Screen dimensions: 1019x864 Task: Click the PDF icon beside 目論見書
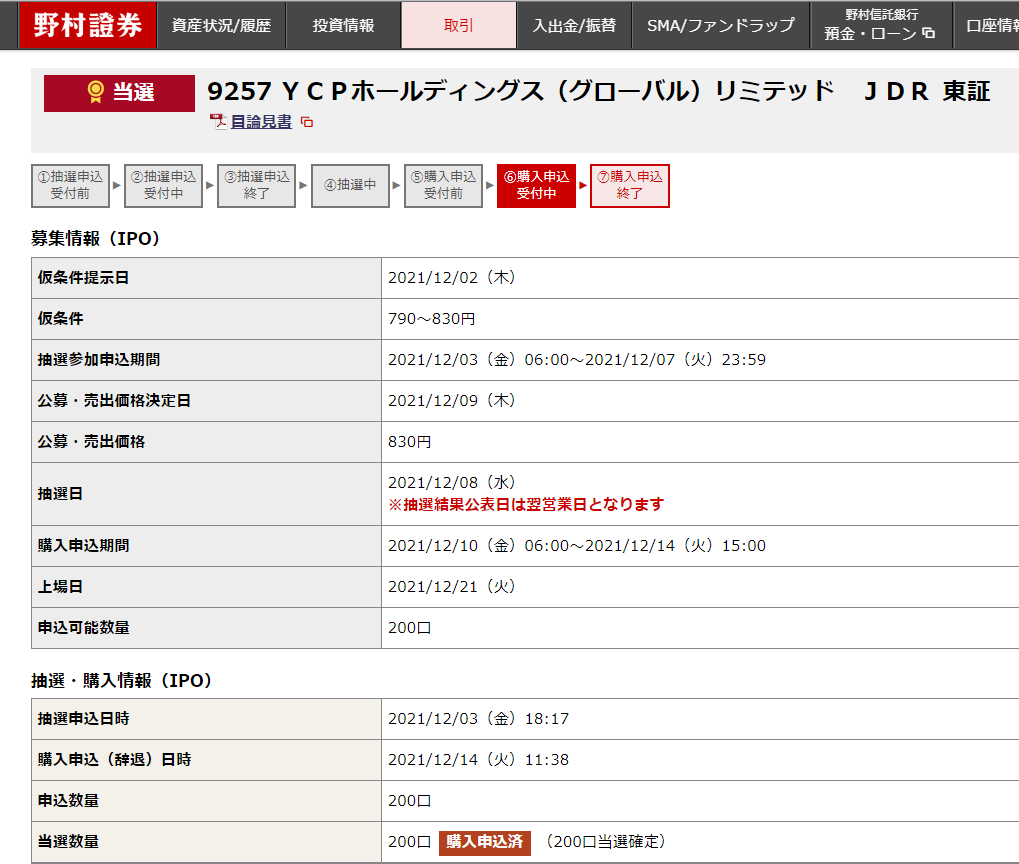click(218, 122)
